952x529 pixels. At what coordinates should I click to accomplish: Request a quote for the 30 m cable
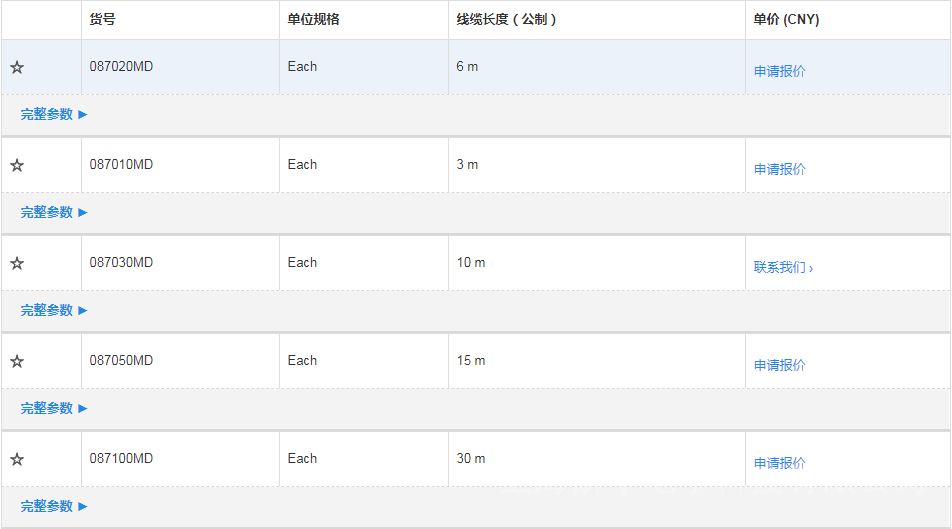(779, 463)
